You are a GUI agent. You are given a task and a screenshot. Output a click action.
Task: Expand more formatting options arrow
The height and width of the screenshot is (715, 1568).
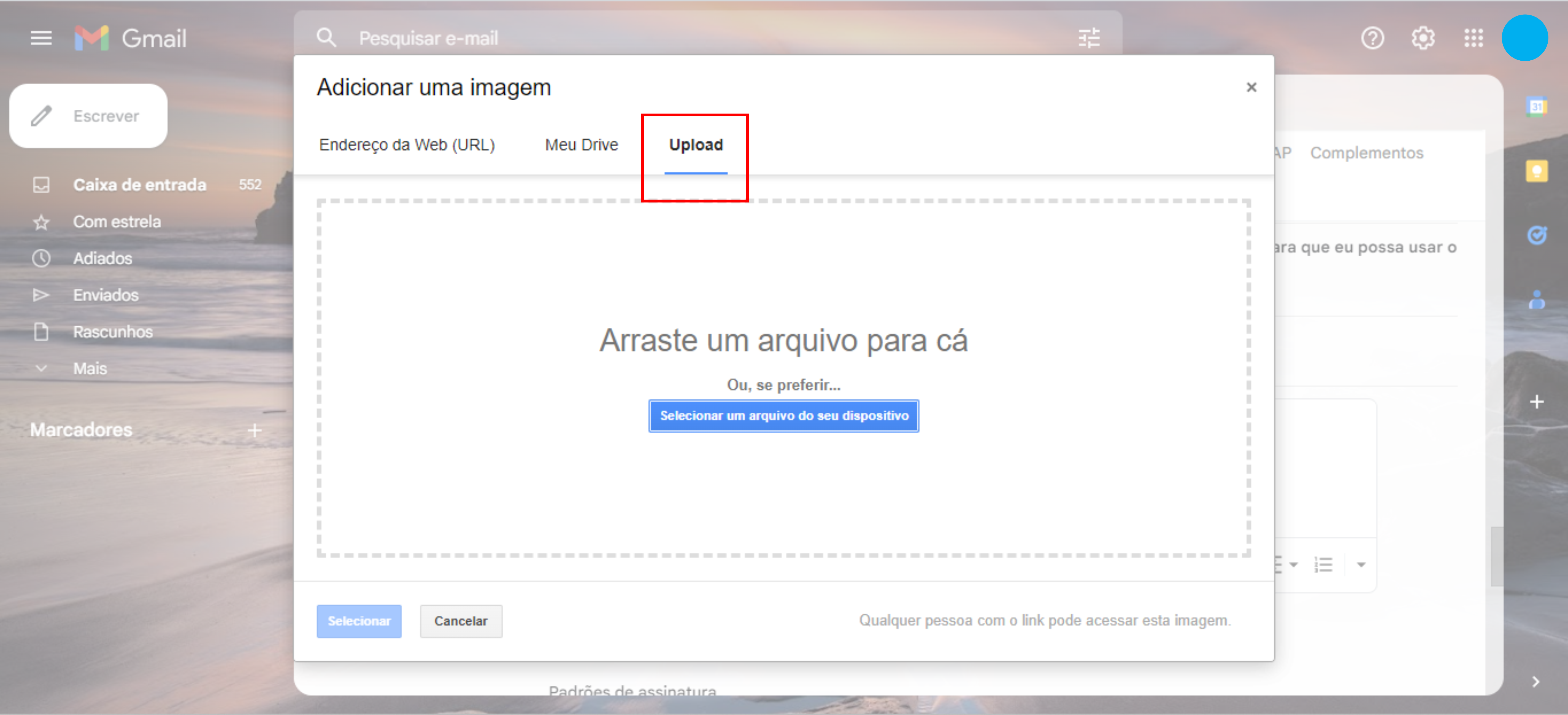click(x=1361, y=565)
